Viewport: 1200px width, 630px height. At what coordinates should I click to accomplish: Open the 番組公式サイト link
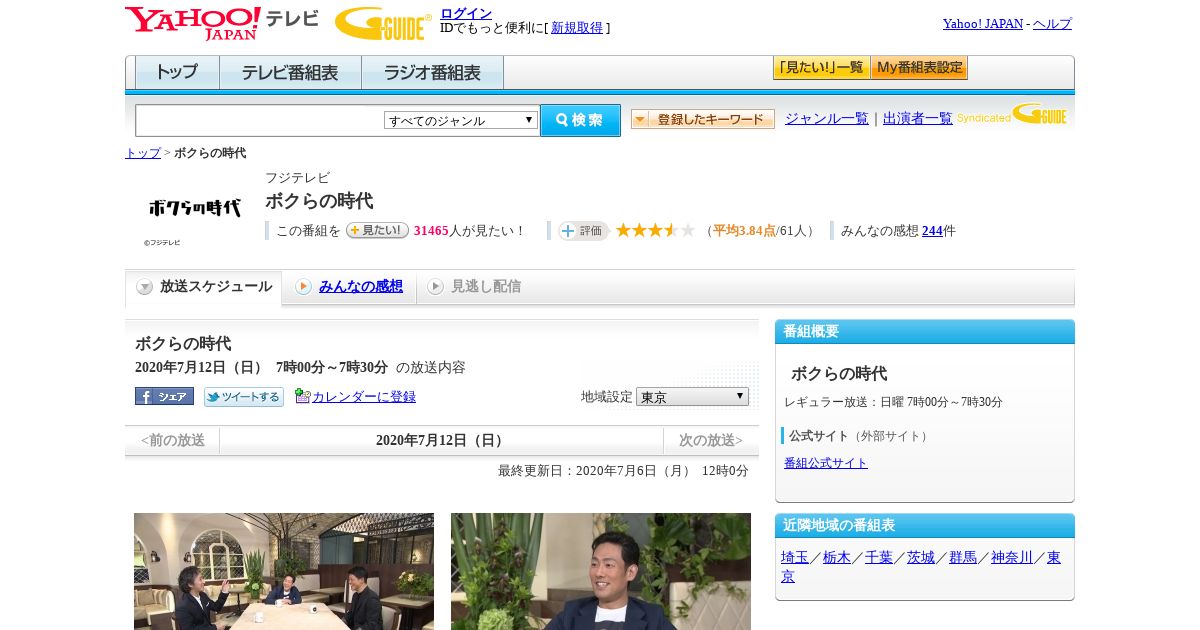pos(826,463)
